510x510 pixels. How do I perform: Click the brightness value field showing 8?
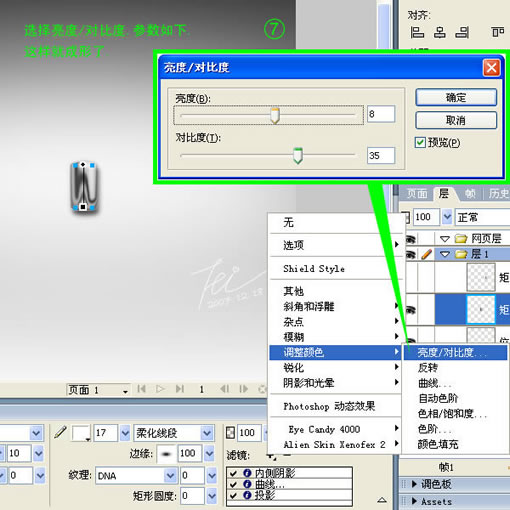pyautogui.click(x=381, y=114)
